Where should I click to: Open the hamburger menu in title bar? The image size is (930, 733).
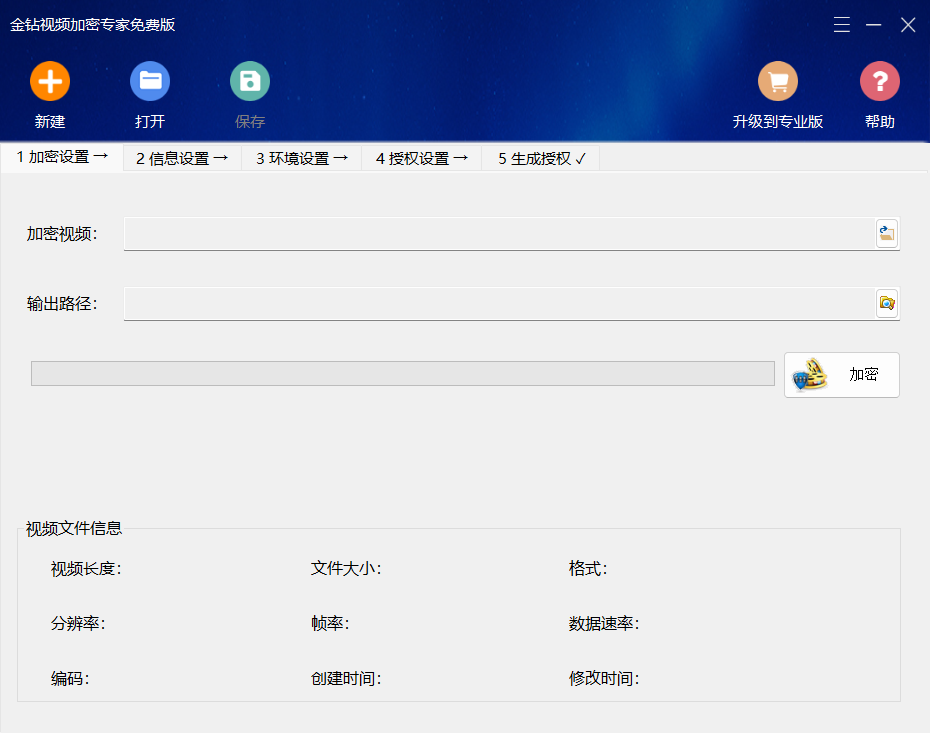tap(842, 25)
